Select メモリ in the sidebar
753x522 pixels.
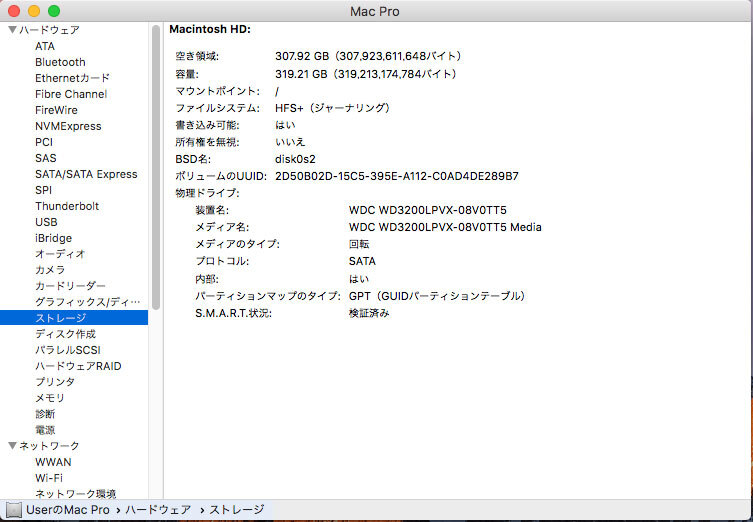(x=50, y=398)
